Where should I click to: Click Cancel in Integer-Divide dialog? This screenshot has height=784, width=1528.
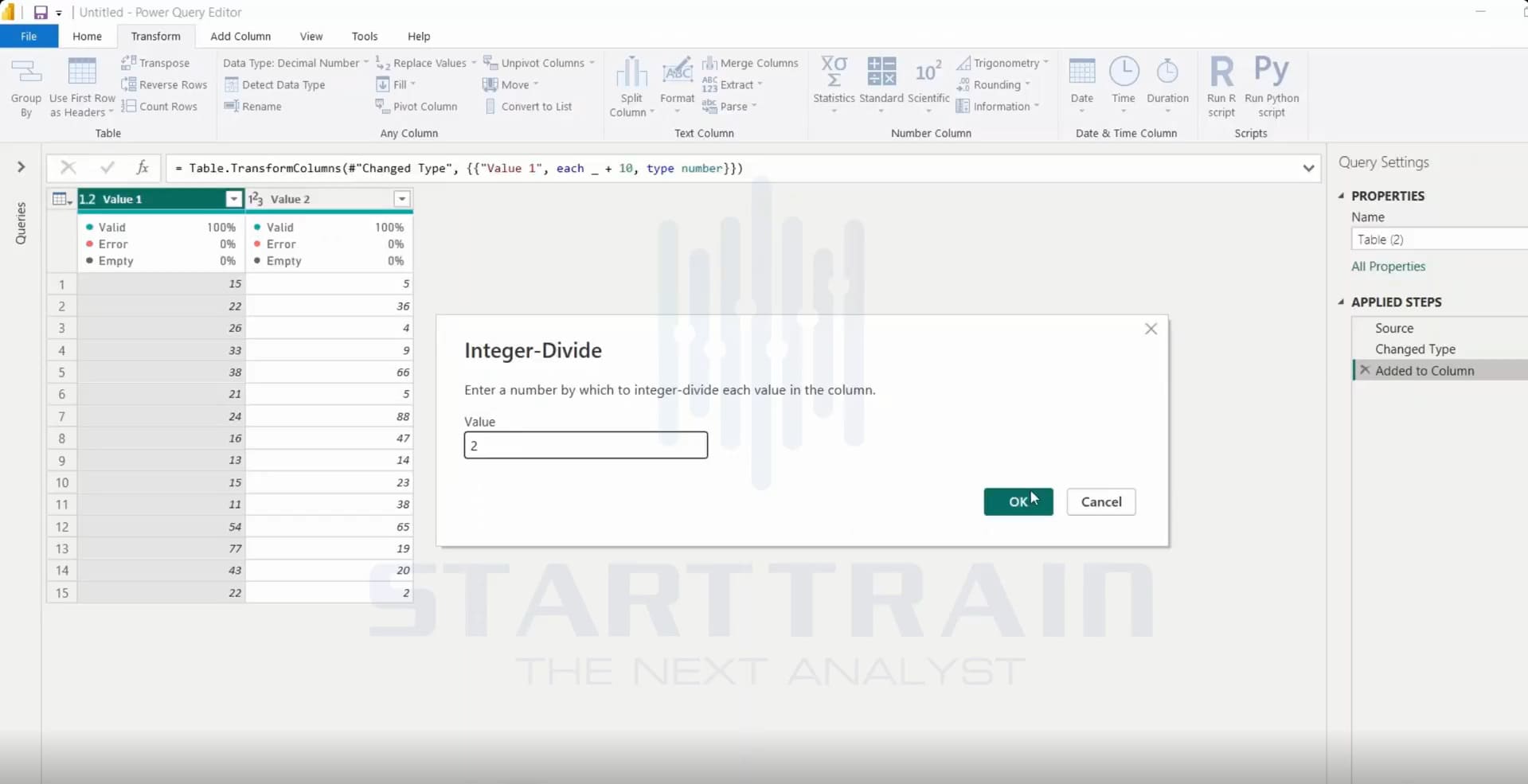click(1101, 501)
